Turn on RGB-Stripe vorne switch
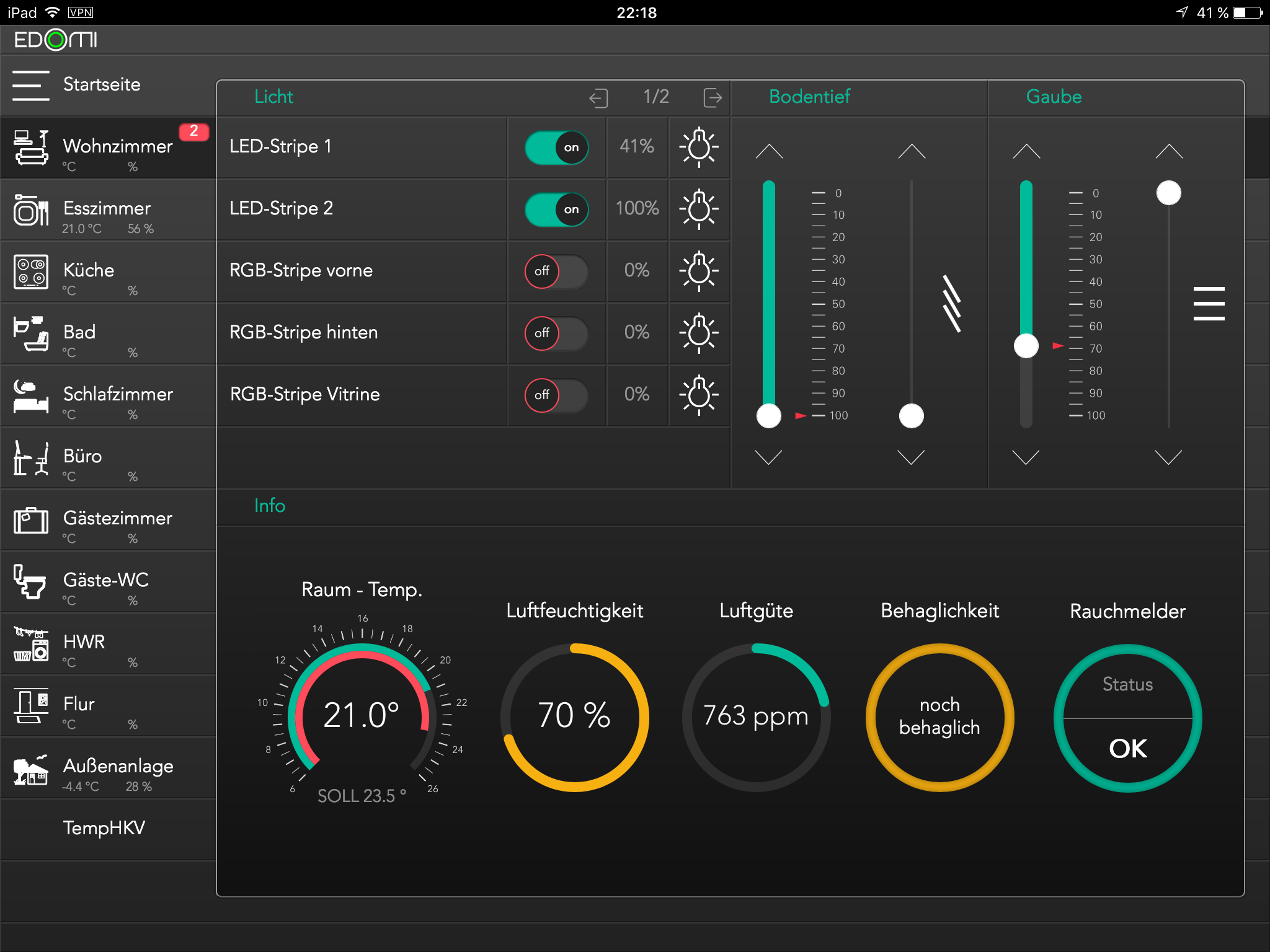 click(556, 271)
